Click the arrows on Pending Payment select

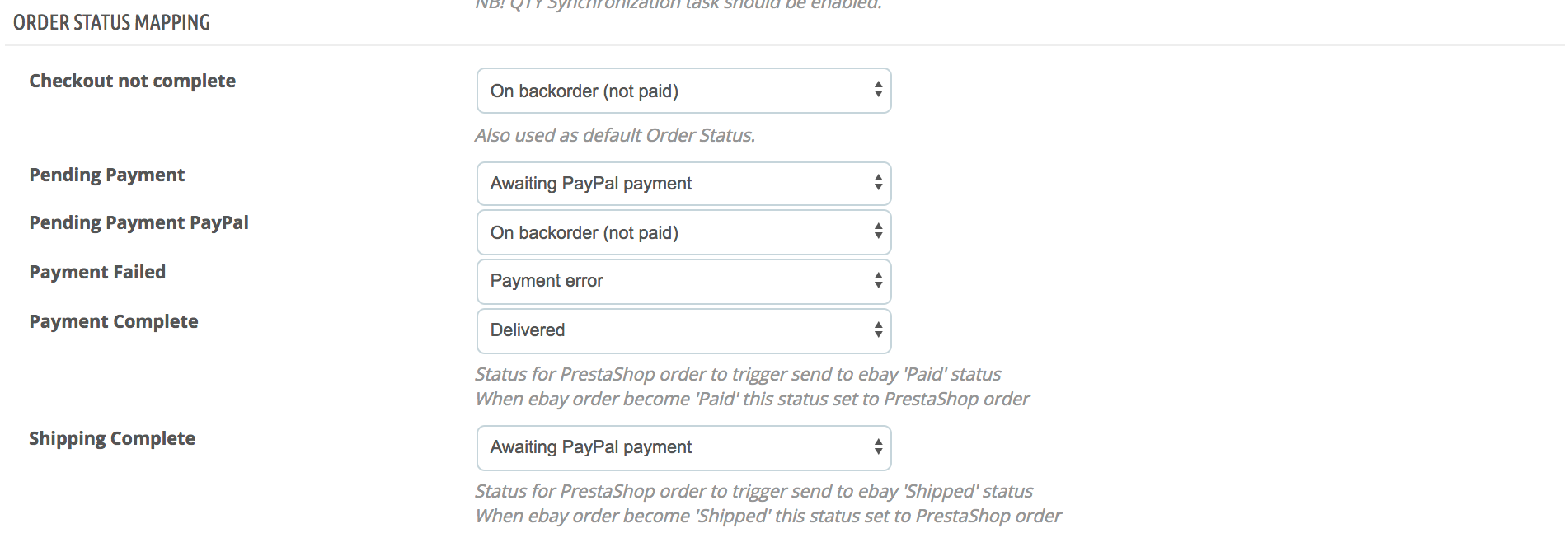point(878,184)
